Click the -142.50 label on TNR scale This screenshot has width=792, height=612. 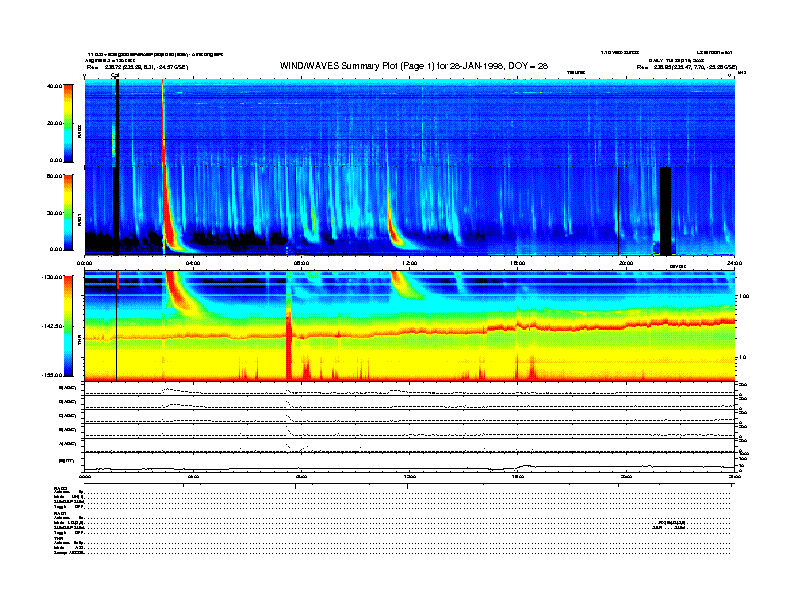click(53, 326)
